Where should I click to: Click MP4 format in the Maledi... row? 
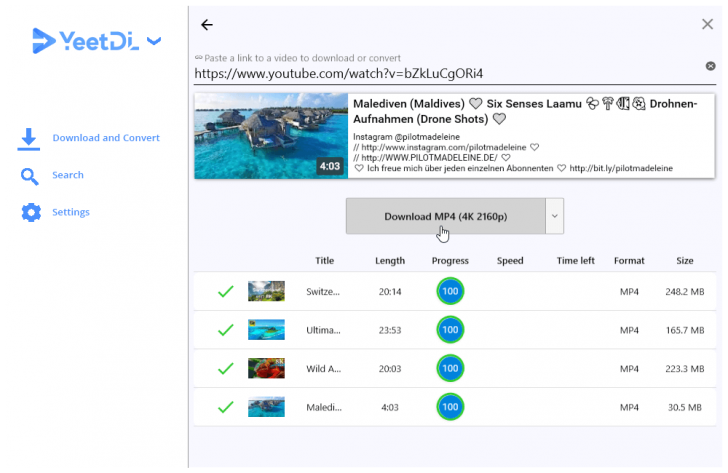tap(629, 407)
